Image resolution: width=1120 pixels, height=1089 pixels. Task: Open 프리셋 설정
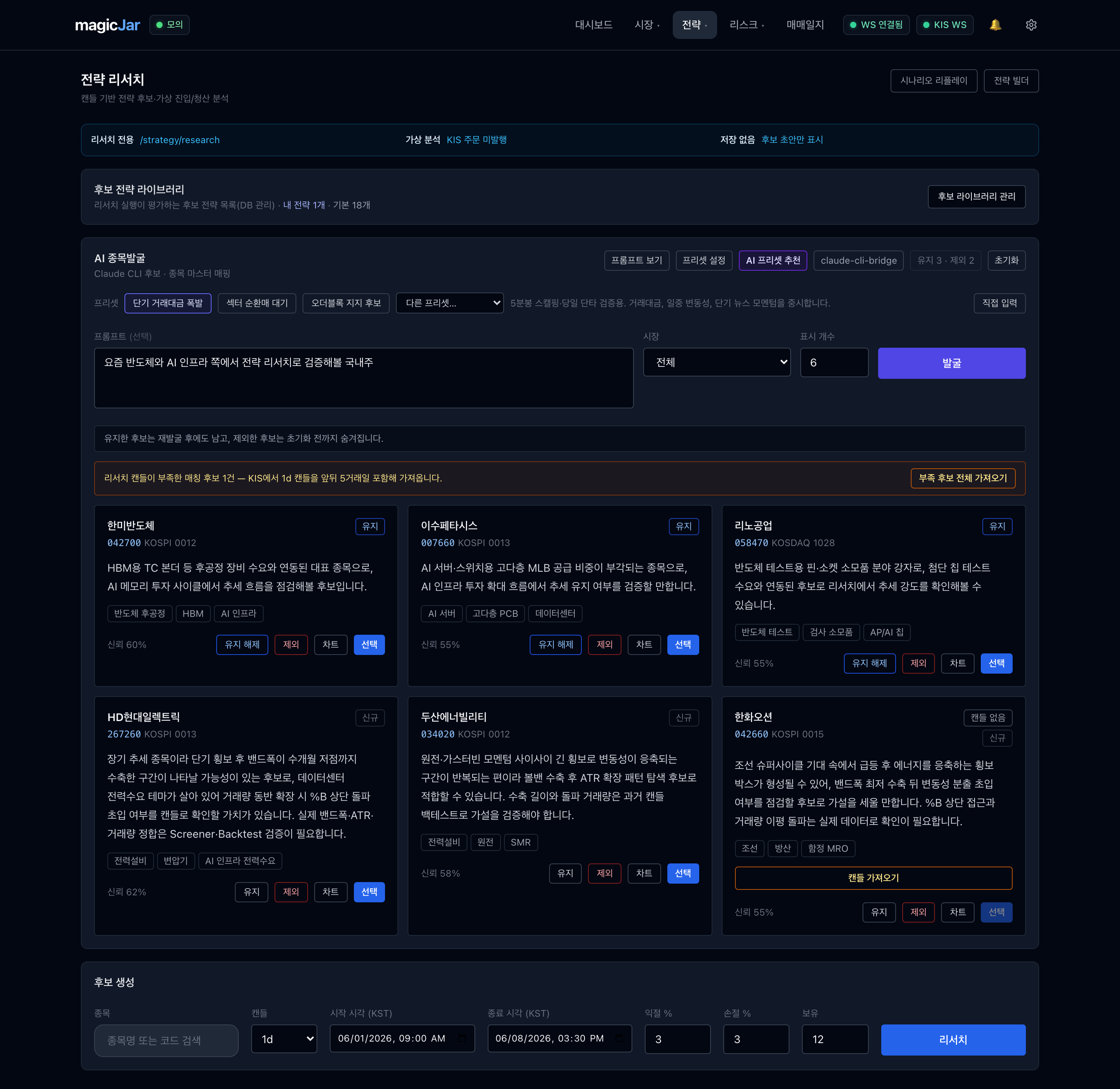pyautogui.click(x=703, y=260)
